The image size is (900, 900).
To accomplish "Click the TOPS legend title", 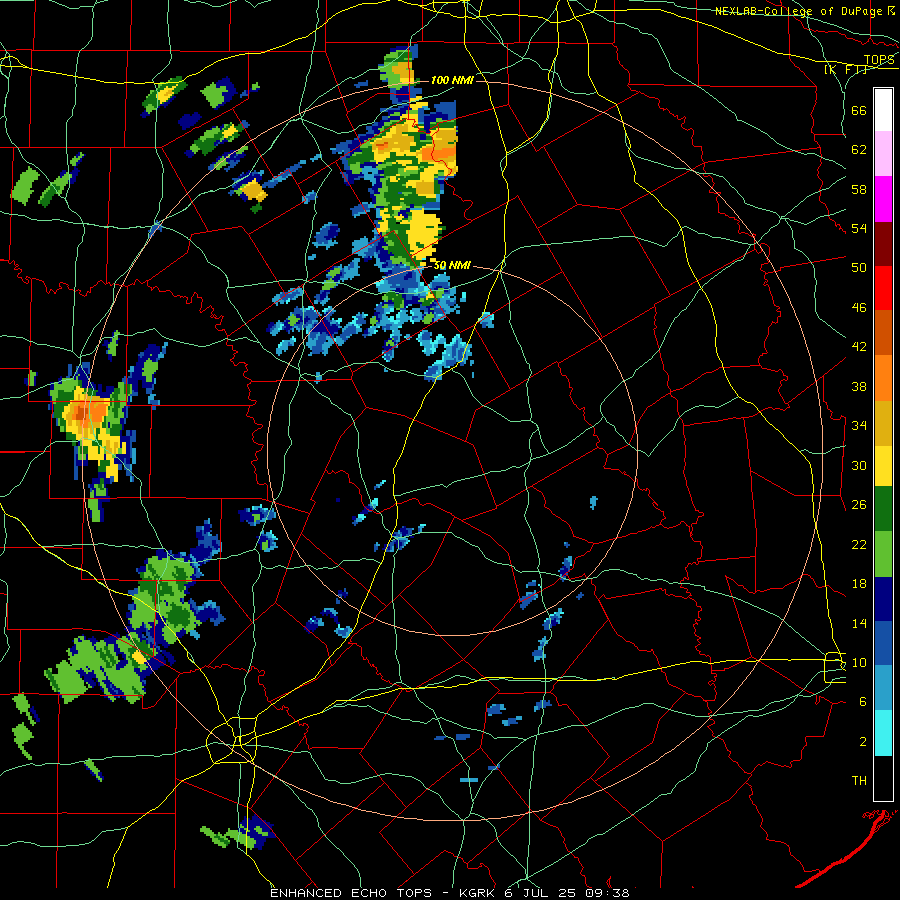I will [879, 59].
